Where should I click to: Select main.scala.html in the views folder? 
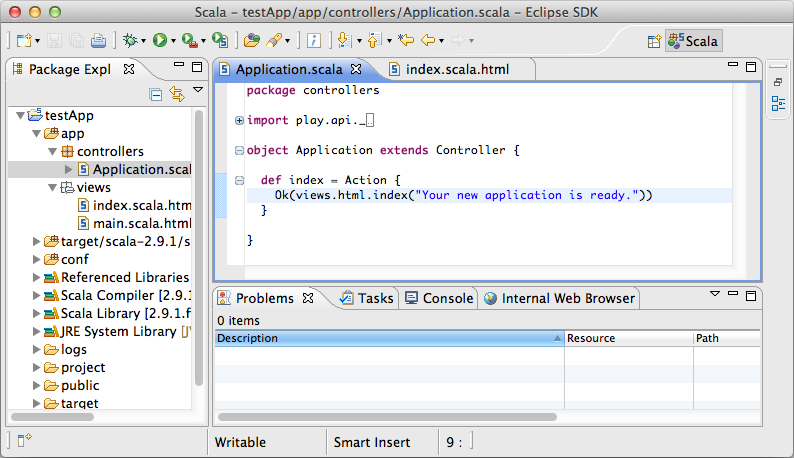tap(141, 223)
